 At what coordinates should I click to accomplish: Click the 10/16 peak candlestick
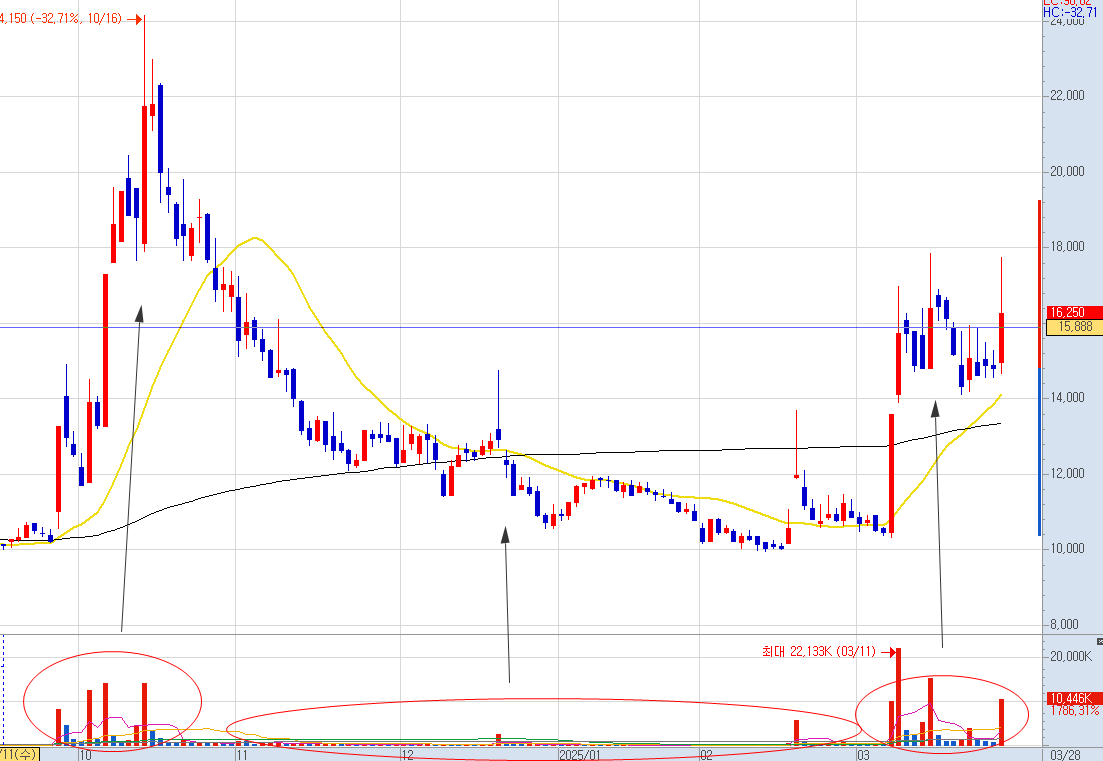144,134
